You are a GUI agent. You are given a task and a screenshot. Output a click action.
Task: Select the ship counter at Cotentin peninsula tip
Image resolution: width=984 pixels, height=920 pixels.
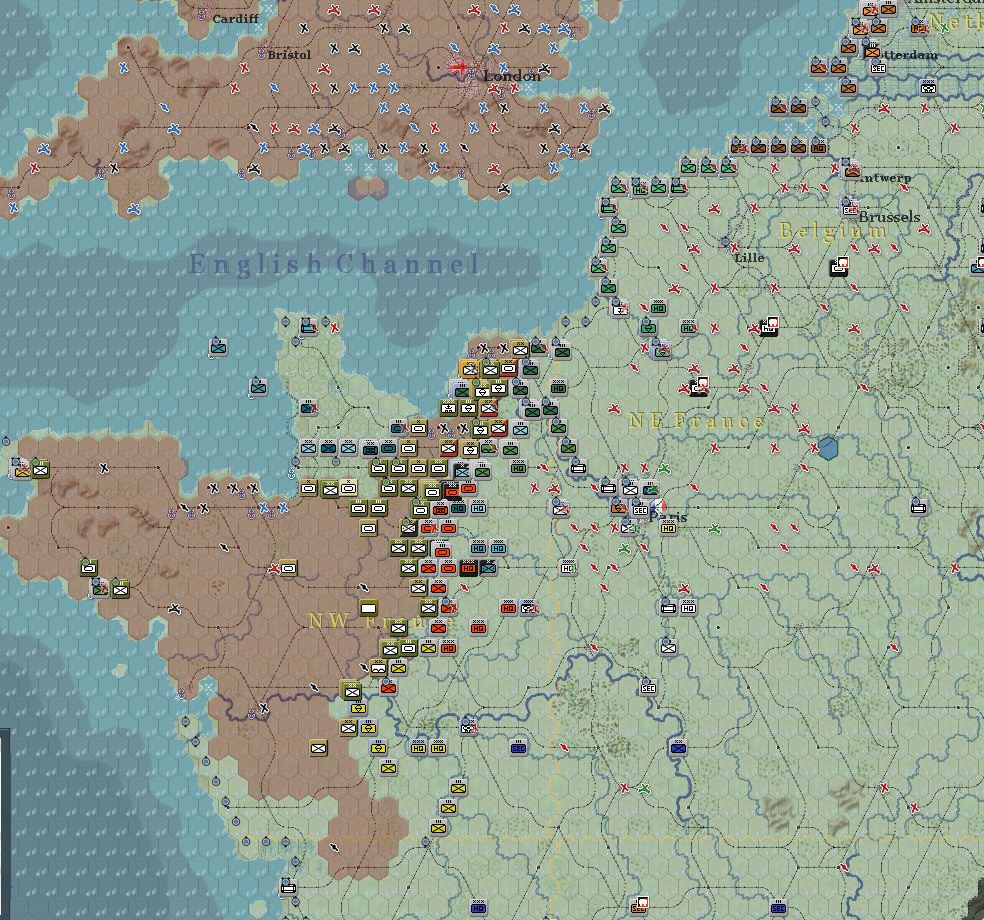[308, 325]
